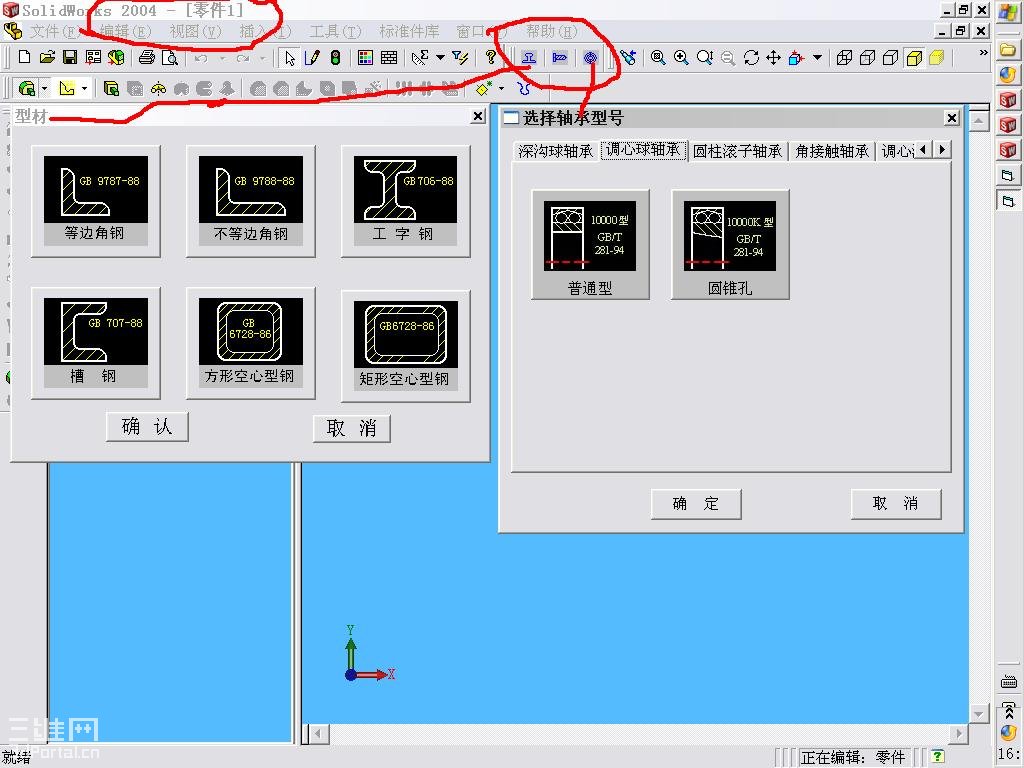Print using the printer icon
Screen dimensions: 1024x768
pos(147,57)
